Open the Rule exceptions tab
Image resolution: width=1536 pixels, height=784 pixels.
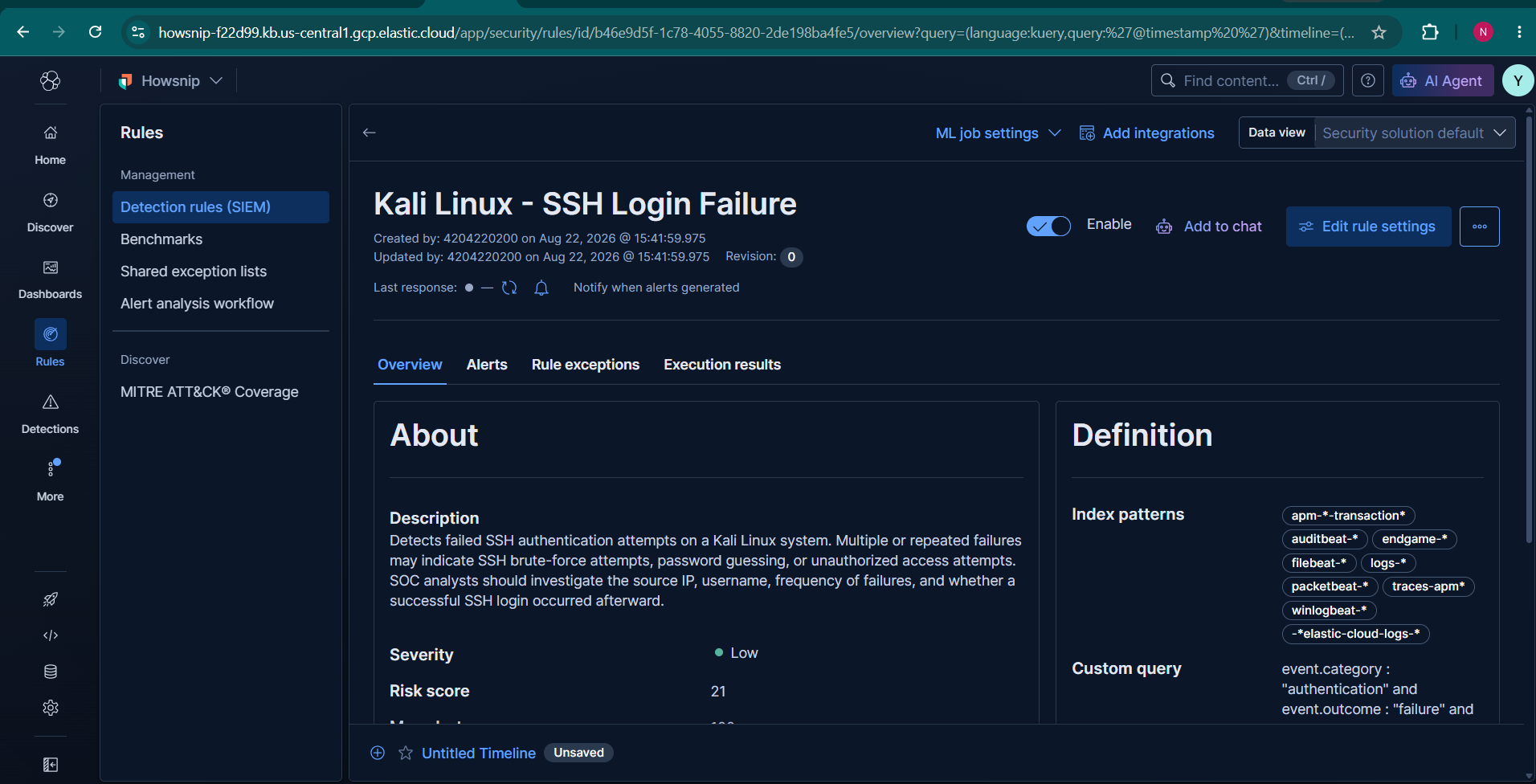[x=586, y=365]
